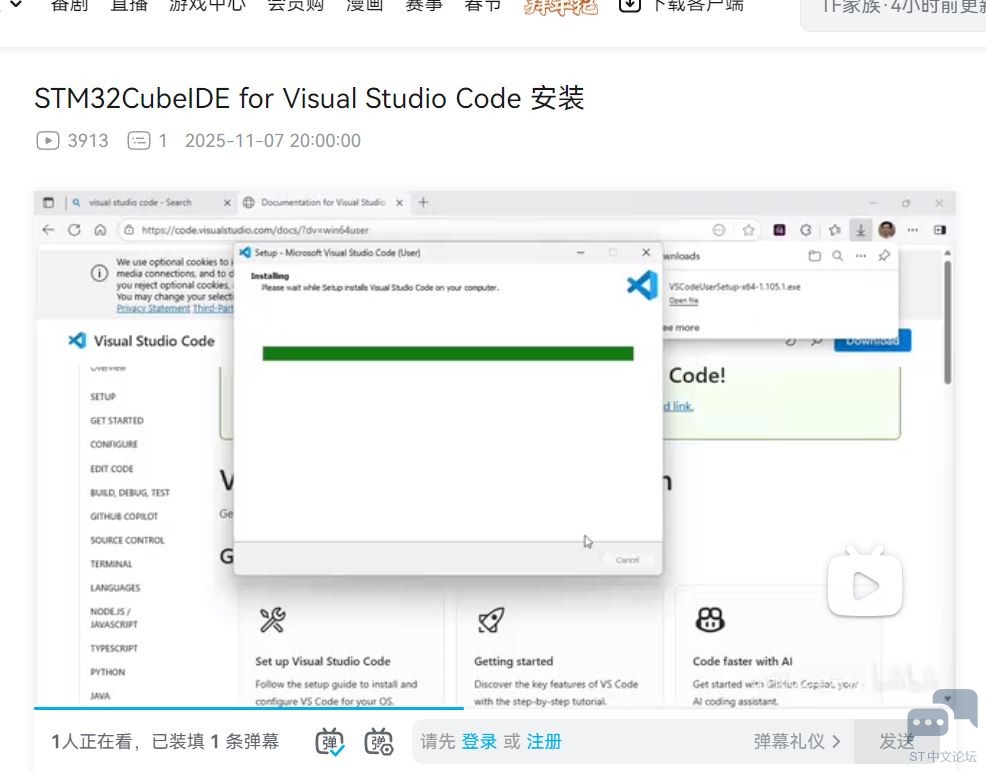Select CONFIGURE in the docs sidebar
The height and width of the screenshot is (772, 986).
point(114,444)
